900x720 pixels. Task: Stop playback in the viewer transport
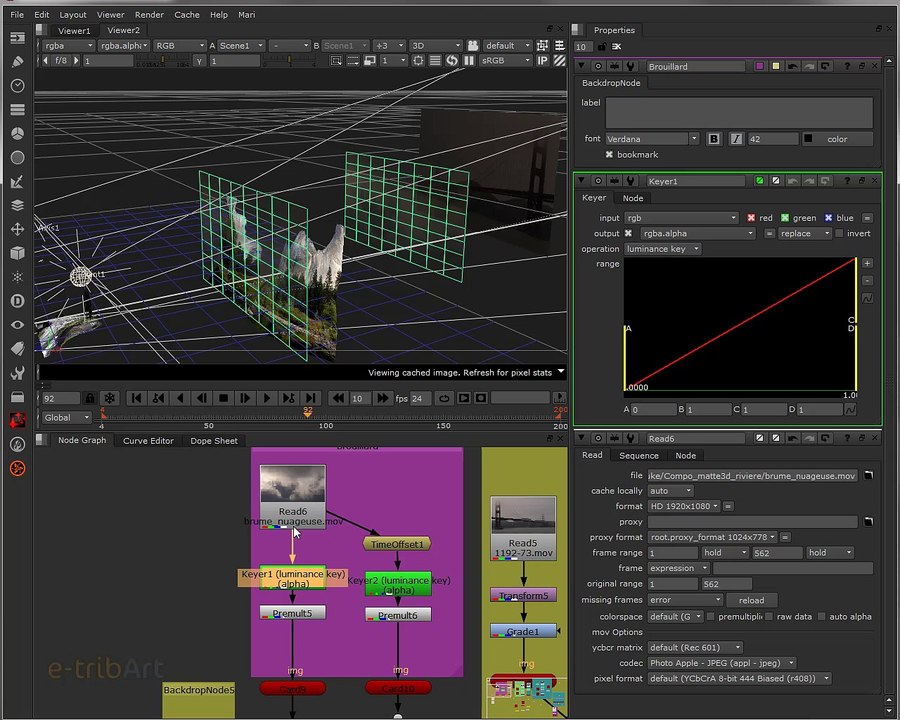(x=224, y=398)
